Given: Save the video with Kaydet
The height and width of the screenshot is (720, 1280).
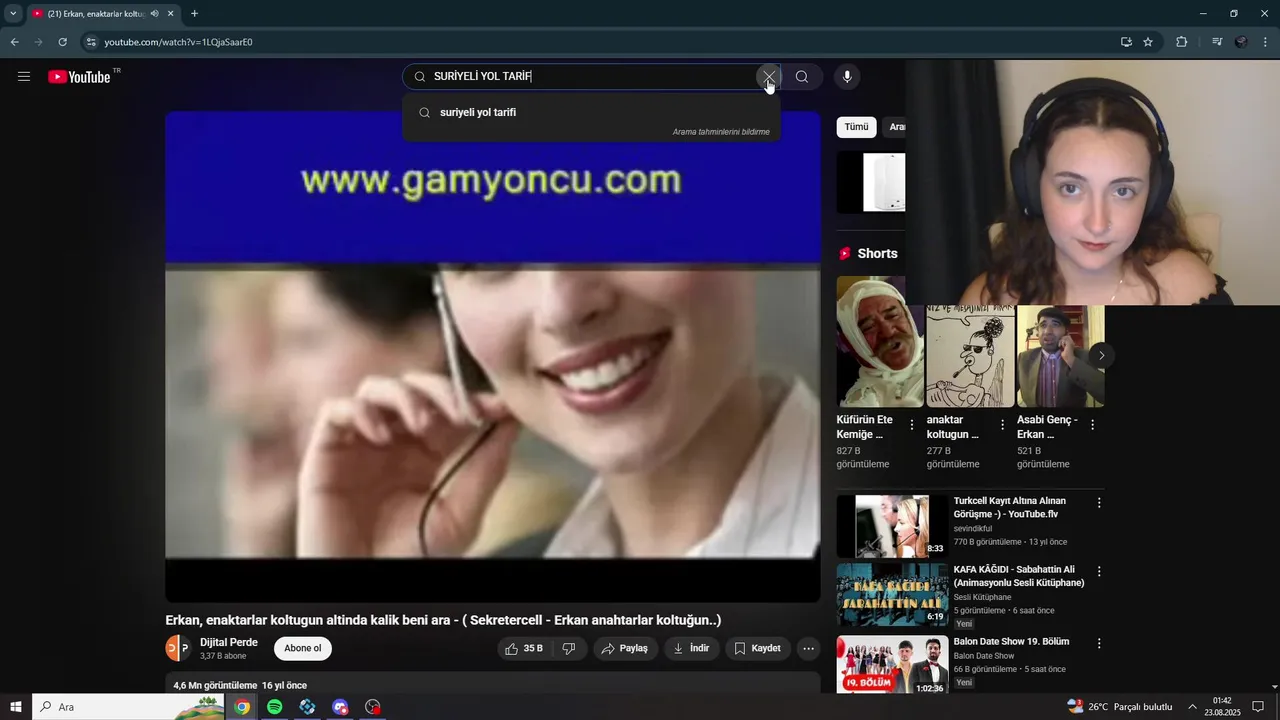Looking at the screenshot, I should coord(758,649).
